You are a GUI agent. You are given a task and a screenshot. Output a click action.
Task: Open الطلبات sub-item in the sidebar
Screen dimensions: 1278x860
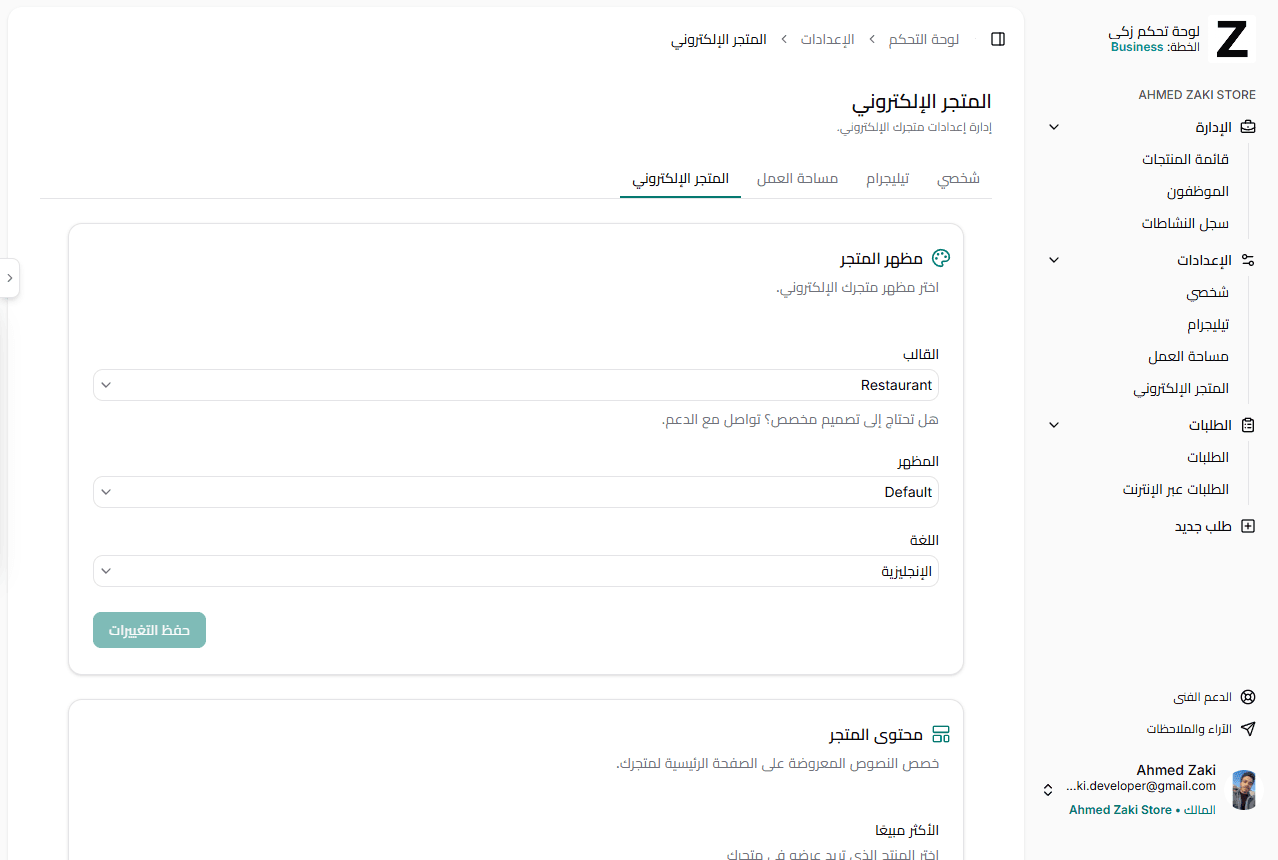[x=1208, y=457]
